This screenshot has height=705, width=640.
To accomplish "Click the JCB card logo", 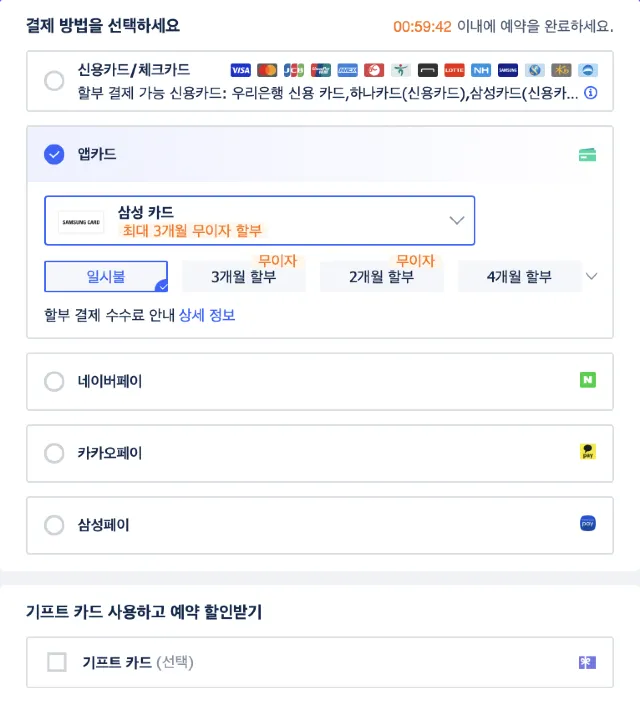I will coord(294,70).
